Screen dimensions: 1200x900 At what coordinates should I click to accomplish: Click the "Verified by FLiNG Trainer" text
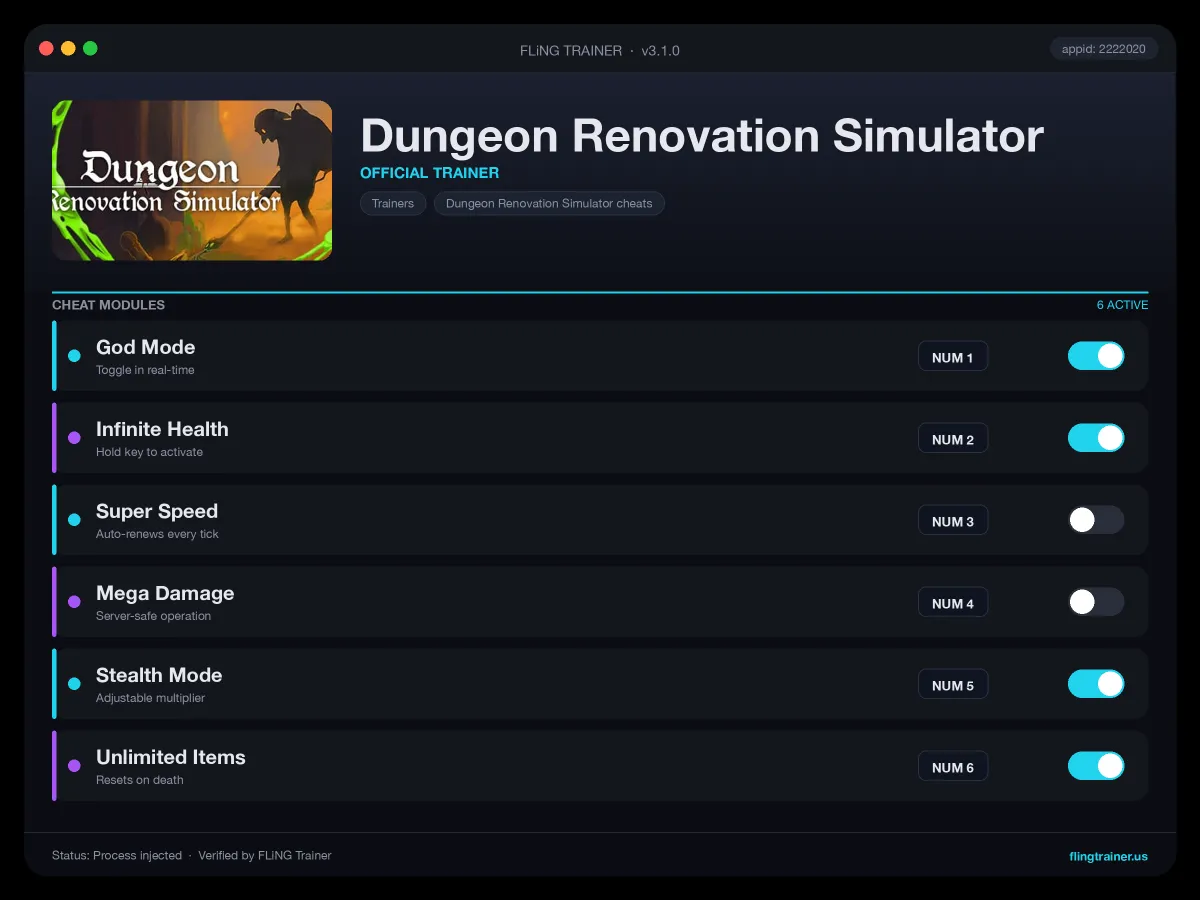coord(265,856)
